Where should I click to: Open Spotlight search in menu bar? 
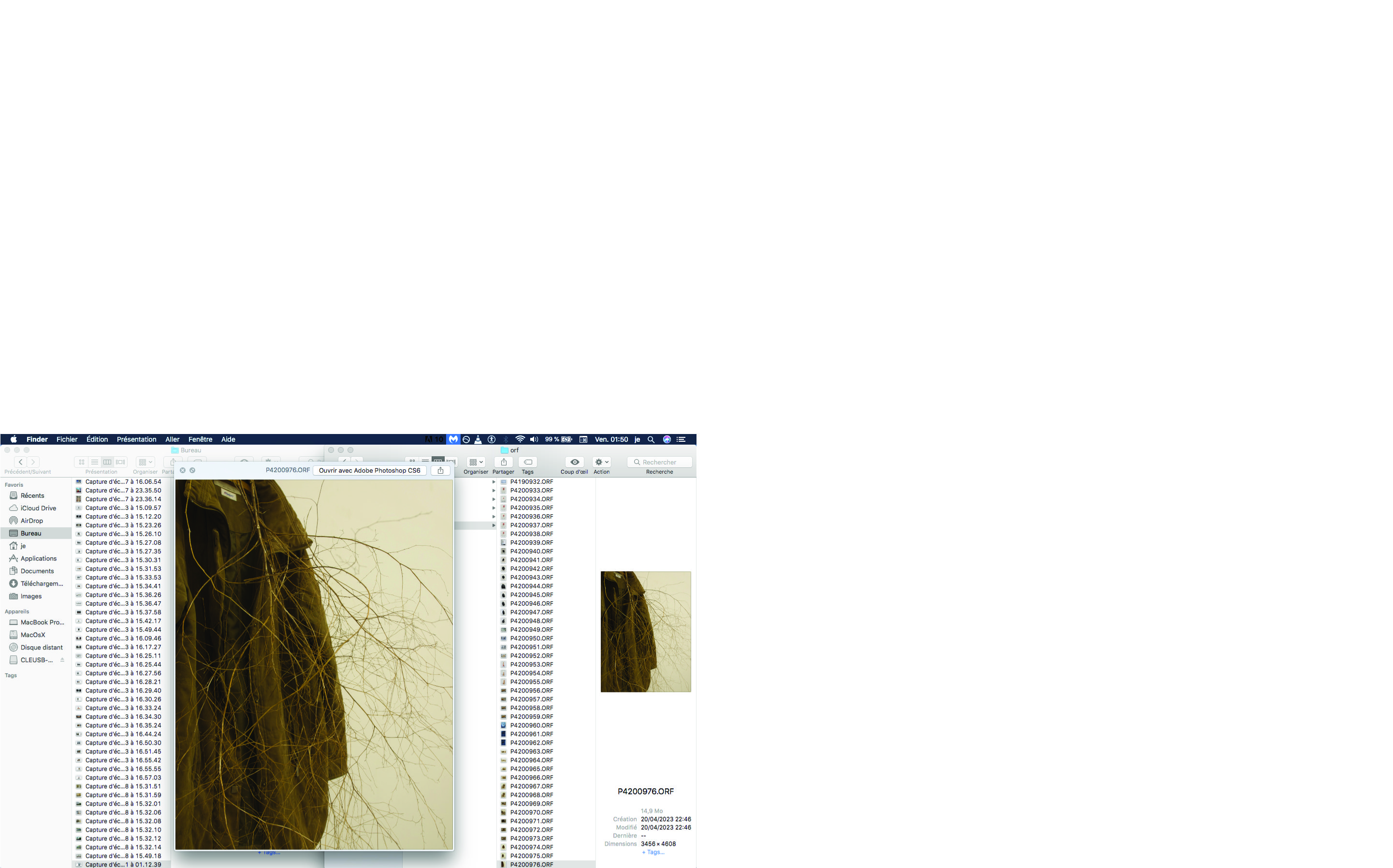coord(651,439)
